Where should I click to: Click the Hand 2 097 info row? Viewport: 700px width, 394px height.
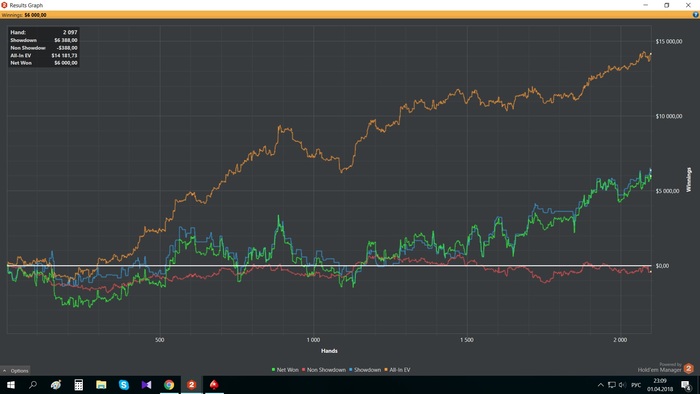[x=44, y=32]
